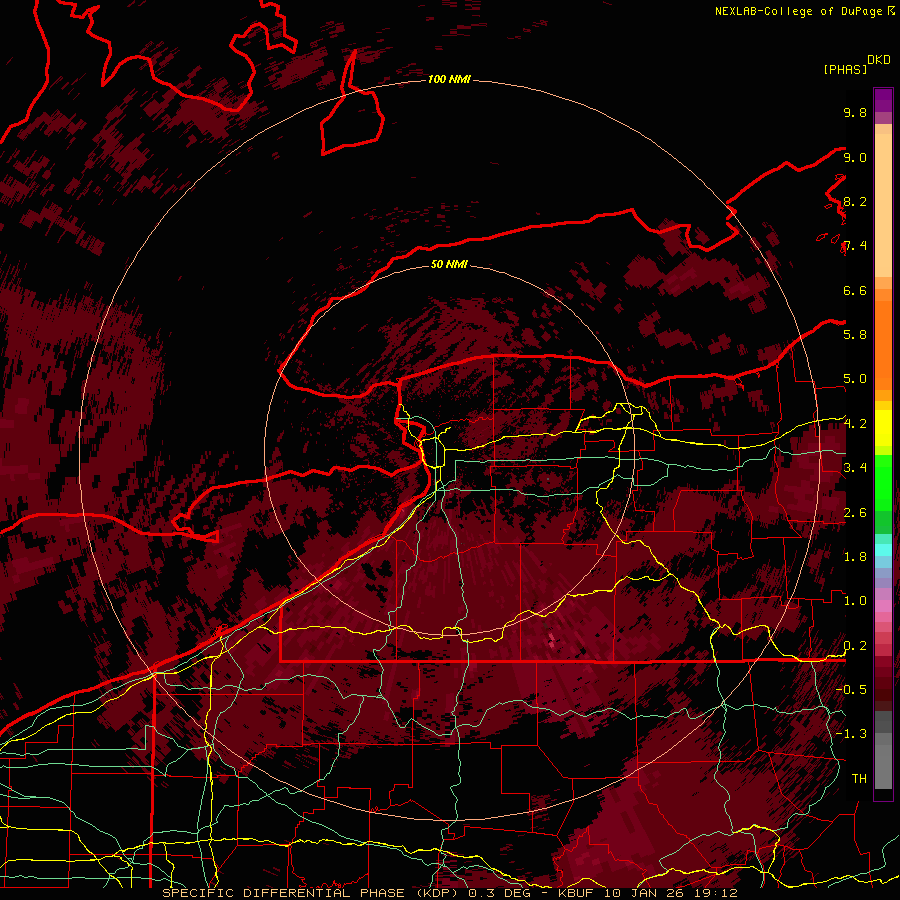Click the bright green band of the color bar

click(x=883, y=482)
